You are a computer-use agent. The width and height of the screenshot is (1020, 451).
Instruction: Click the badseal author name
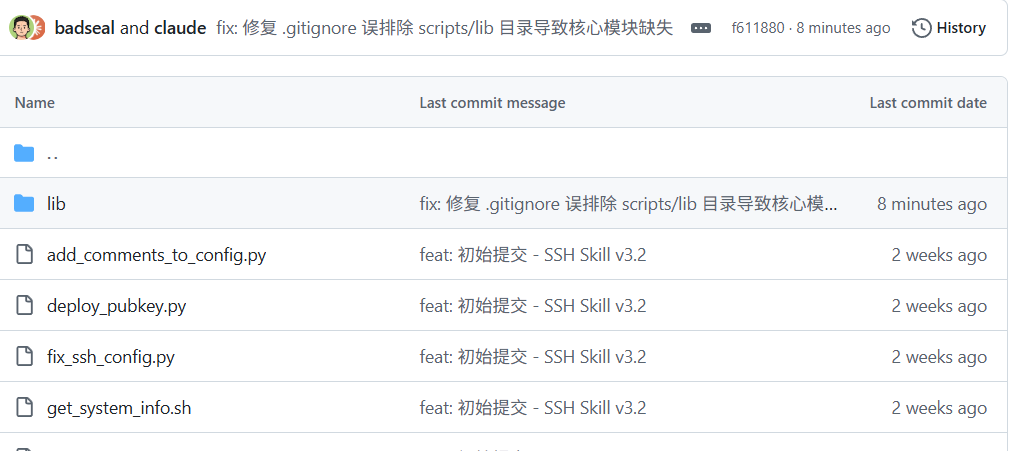[85, 28]
